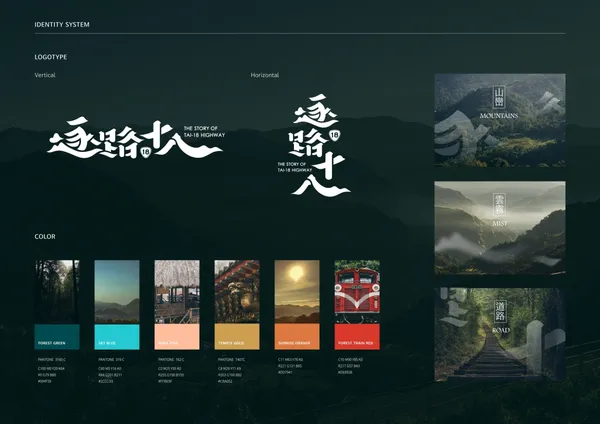This screenshot has width=600, height=424.
Task: Pick the pale pink color swatch
Action: click(x=177, y=337)
